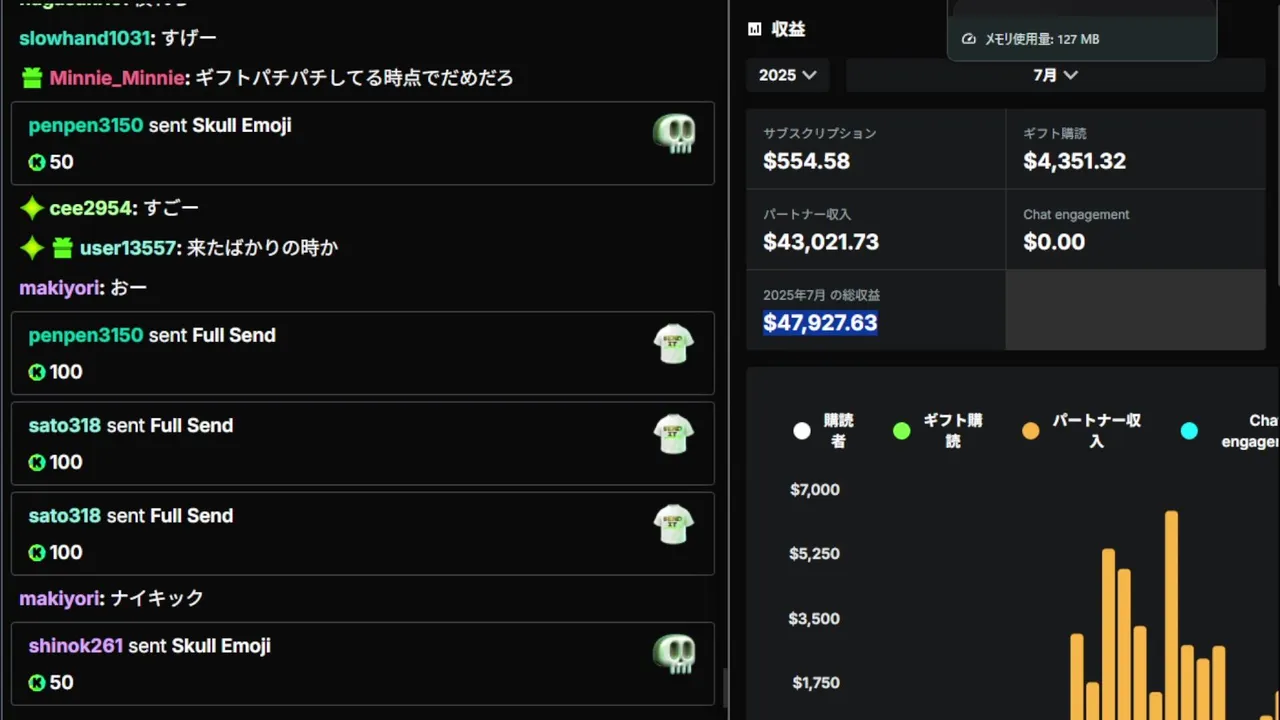The height and width of the screenshot is (720, 1280).
Task: Click the chat scrollbar thumb
Action: coord(725,687)
